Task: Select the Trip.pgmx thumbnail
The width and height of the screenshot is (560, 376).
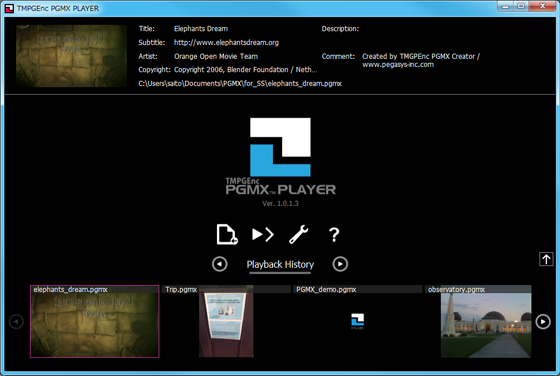Action: pos(226,321)
